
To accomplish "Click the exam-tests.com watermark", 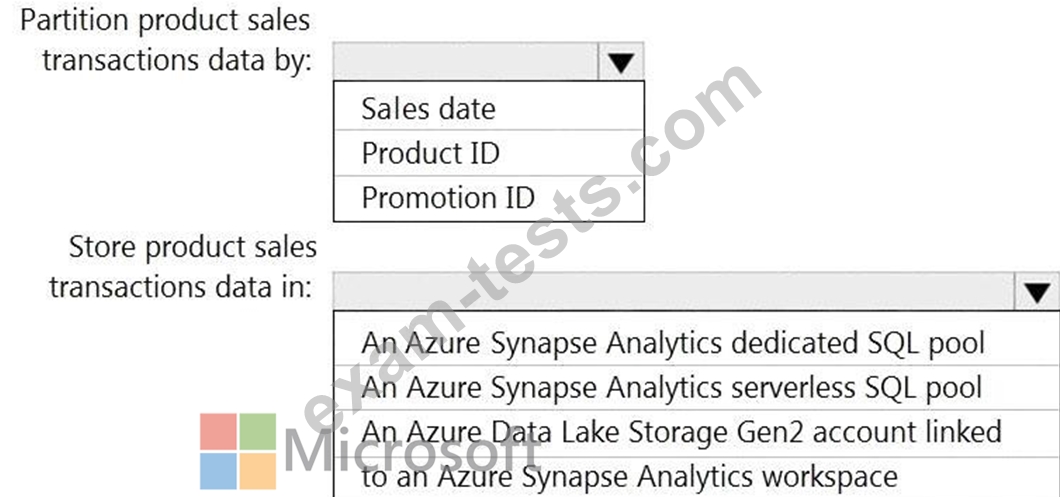I will point(531,250).
